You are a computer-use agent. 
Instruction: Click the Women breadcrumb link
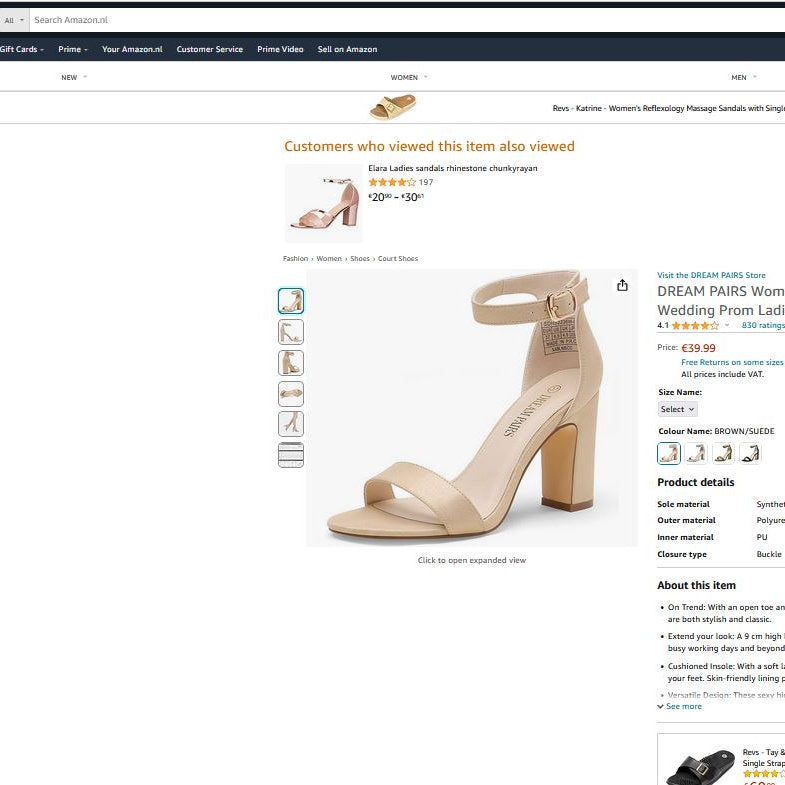[329, 258]
